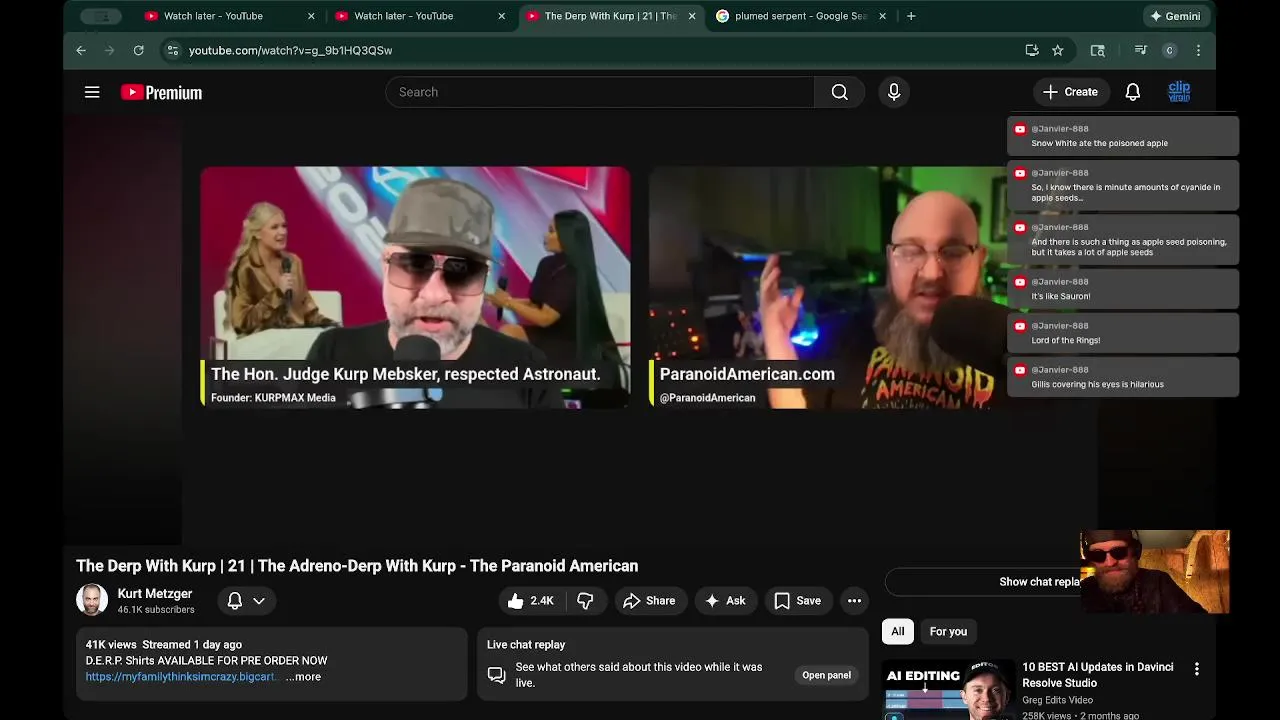Open media controls icon in toolbar
The image size is (1280, 720).
1140,50
